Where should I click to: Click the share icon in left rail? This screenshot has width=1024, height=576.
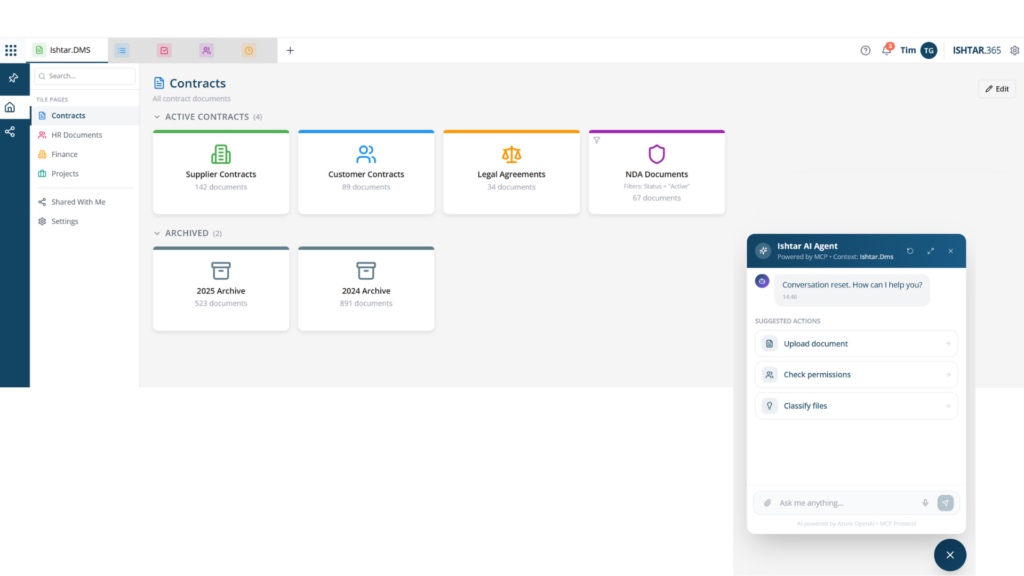tap(10, 131)
